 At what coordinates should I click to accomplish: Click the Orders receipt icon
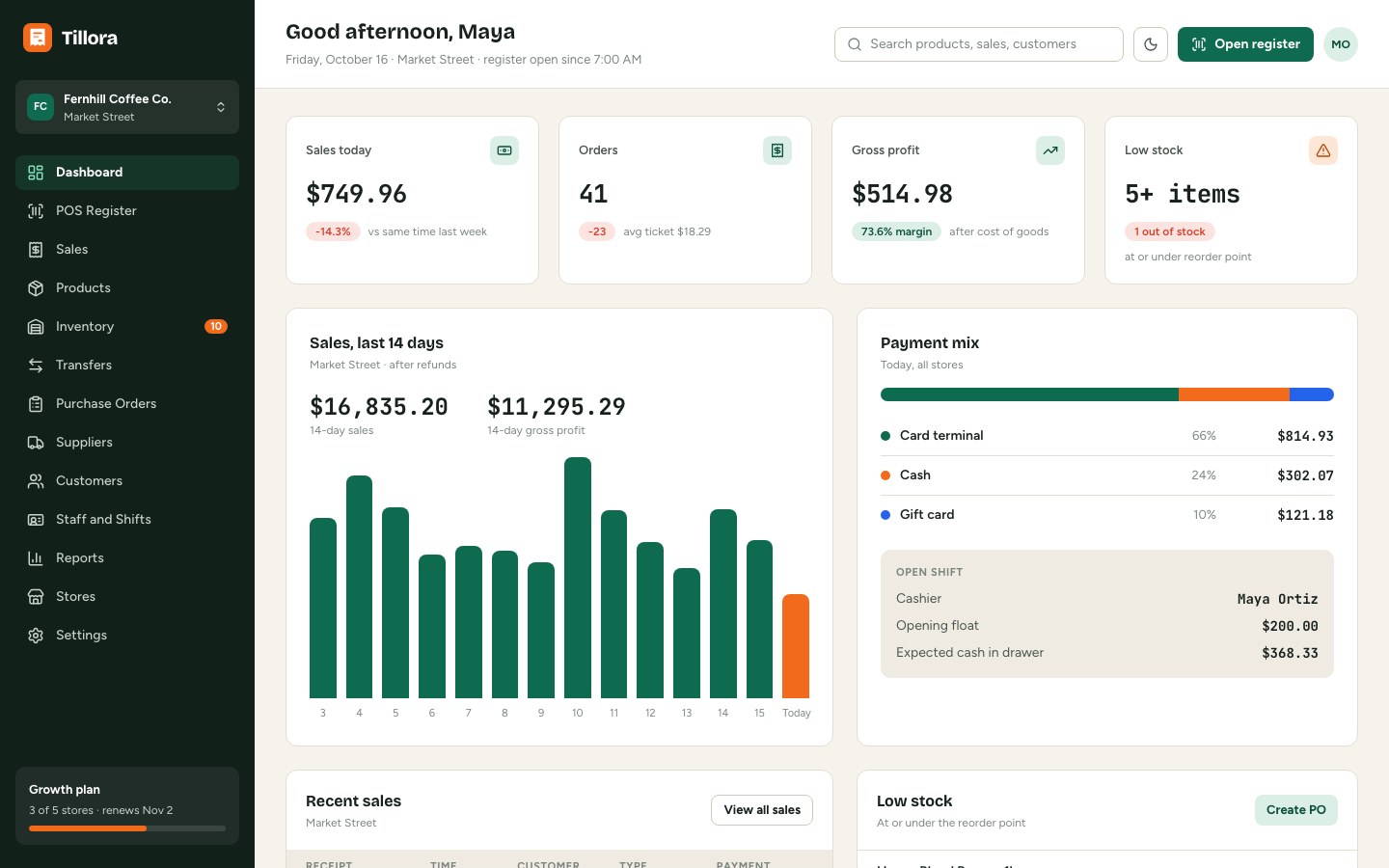(777, 150)
